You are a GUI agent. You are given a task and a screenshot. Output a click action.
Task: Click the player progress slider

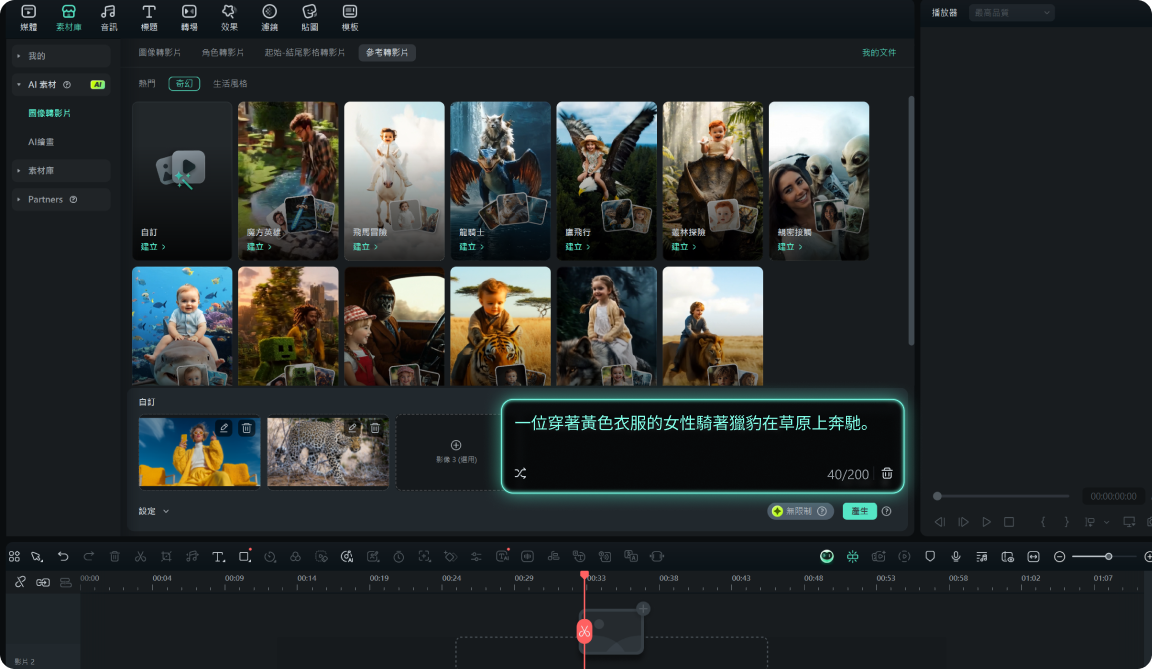coord(1002,496)
